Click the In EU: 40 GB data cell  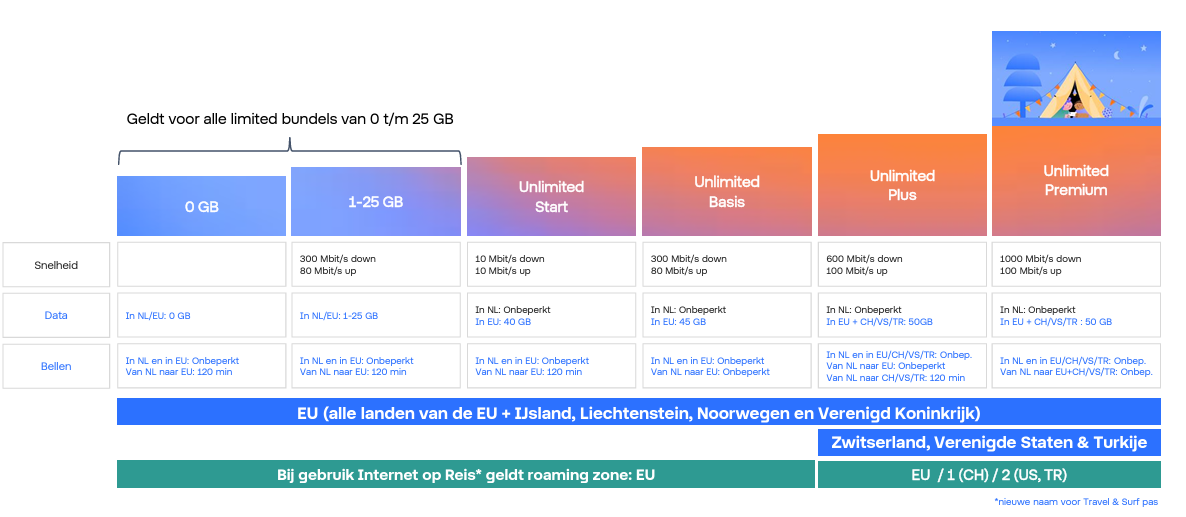[x=551, y=315]
